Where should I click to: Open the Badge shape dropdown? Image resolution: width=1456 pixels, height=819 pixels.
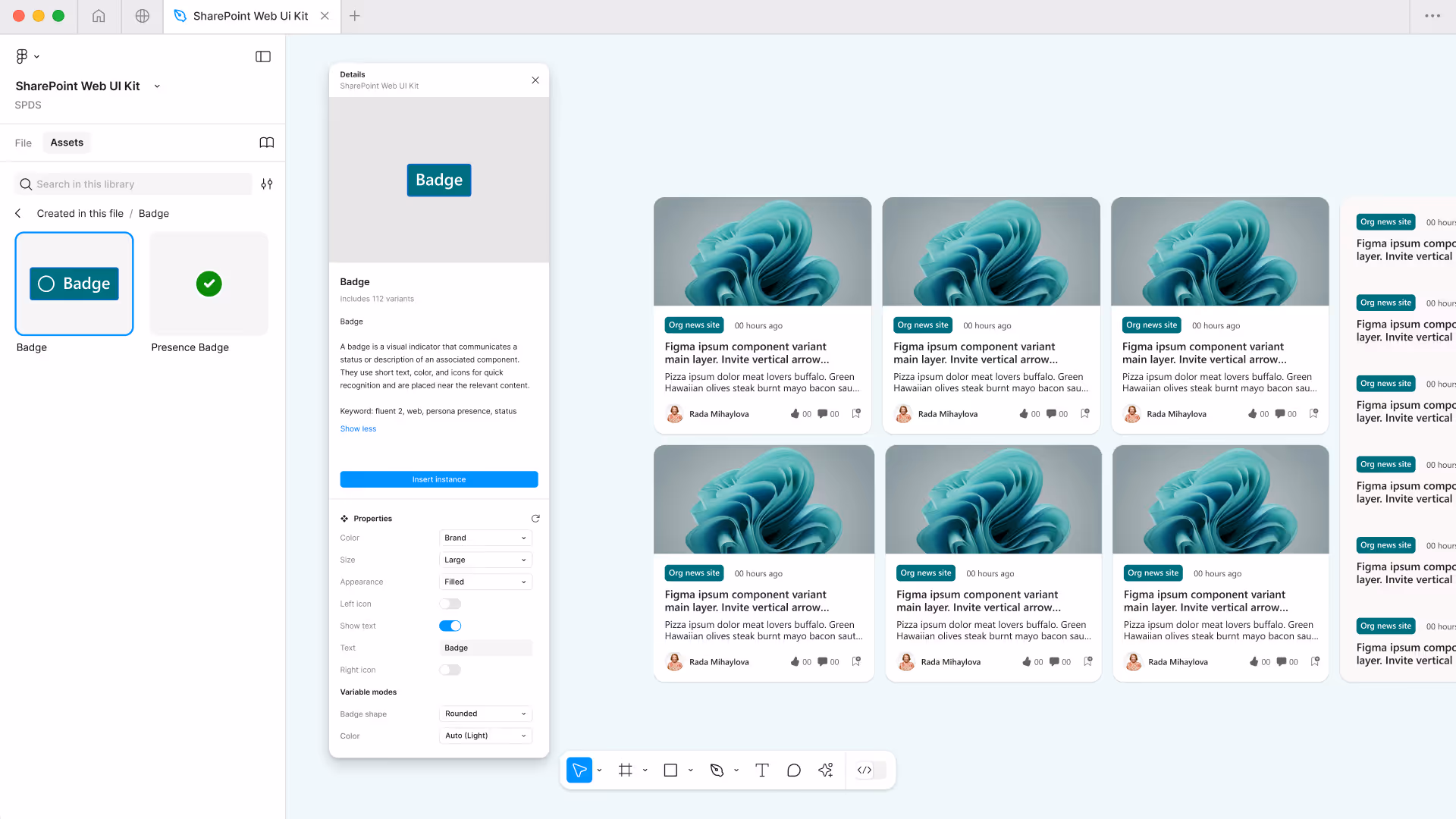[x=485, y=714]
